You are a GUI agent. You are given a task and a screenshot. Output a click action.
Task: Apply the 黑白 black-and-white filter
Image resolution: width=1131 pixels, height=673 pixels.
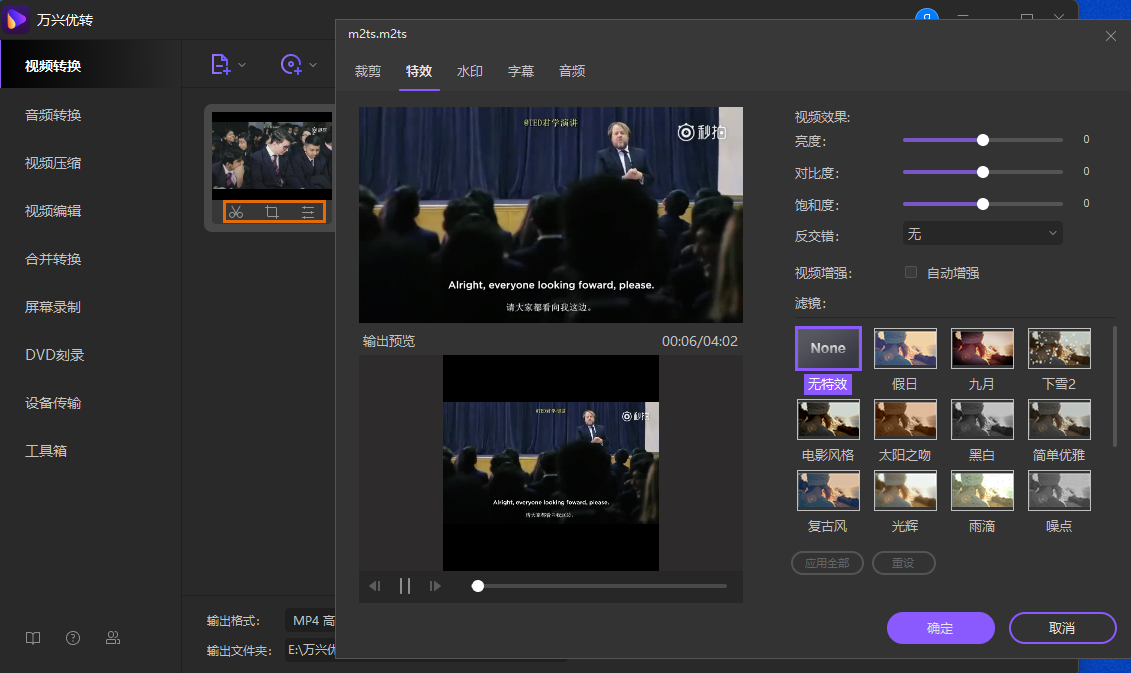pyautogui.click(x=982, y=419)
